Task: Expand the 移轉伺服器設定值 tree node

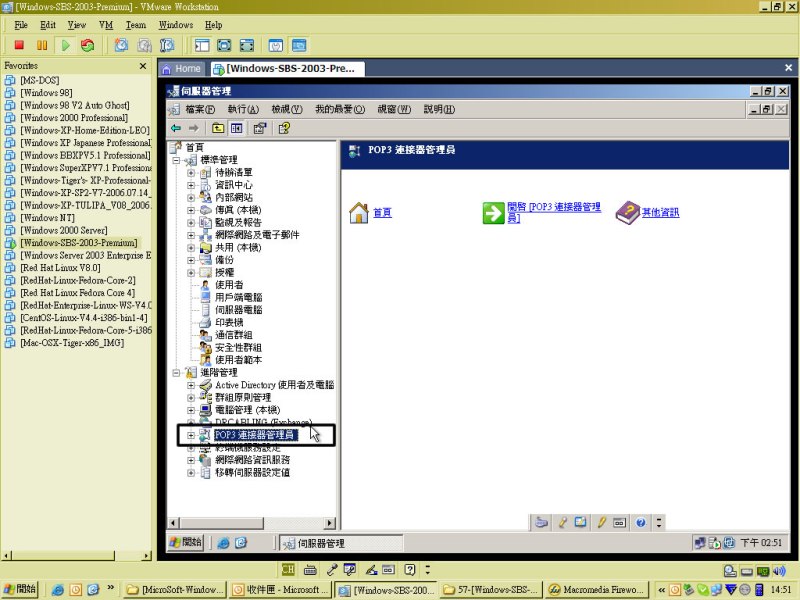Action: (191, 472)
